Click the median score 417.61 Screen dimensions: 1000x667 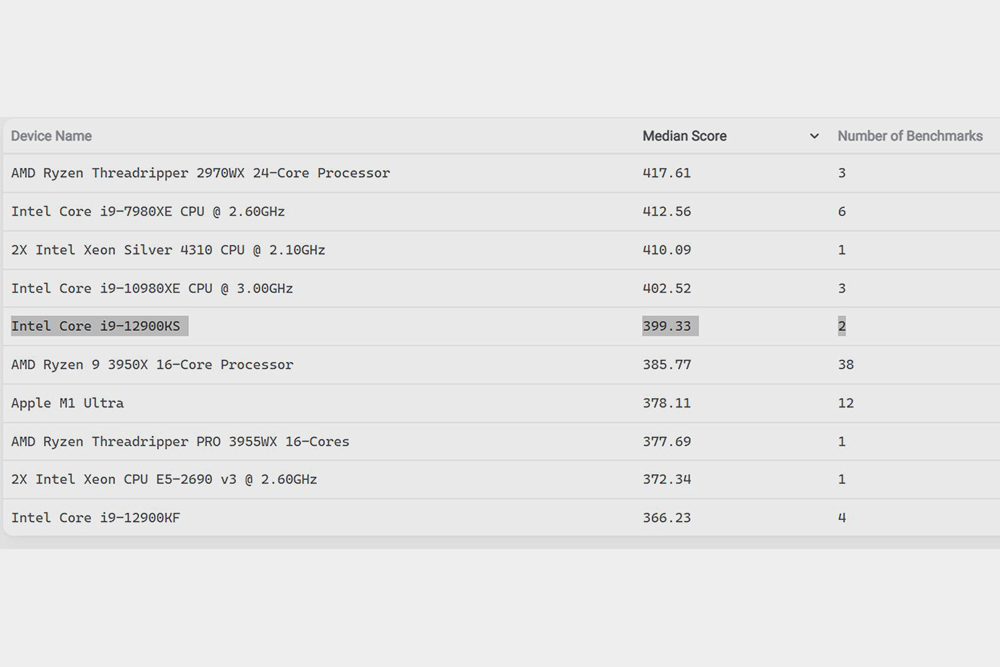tap(666, 173)
